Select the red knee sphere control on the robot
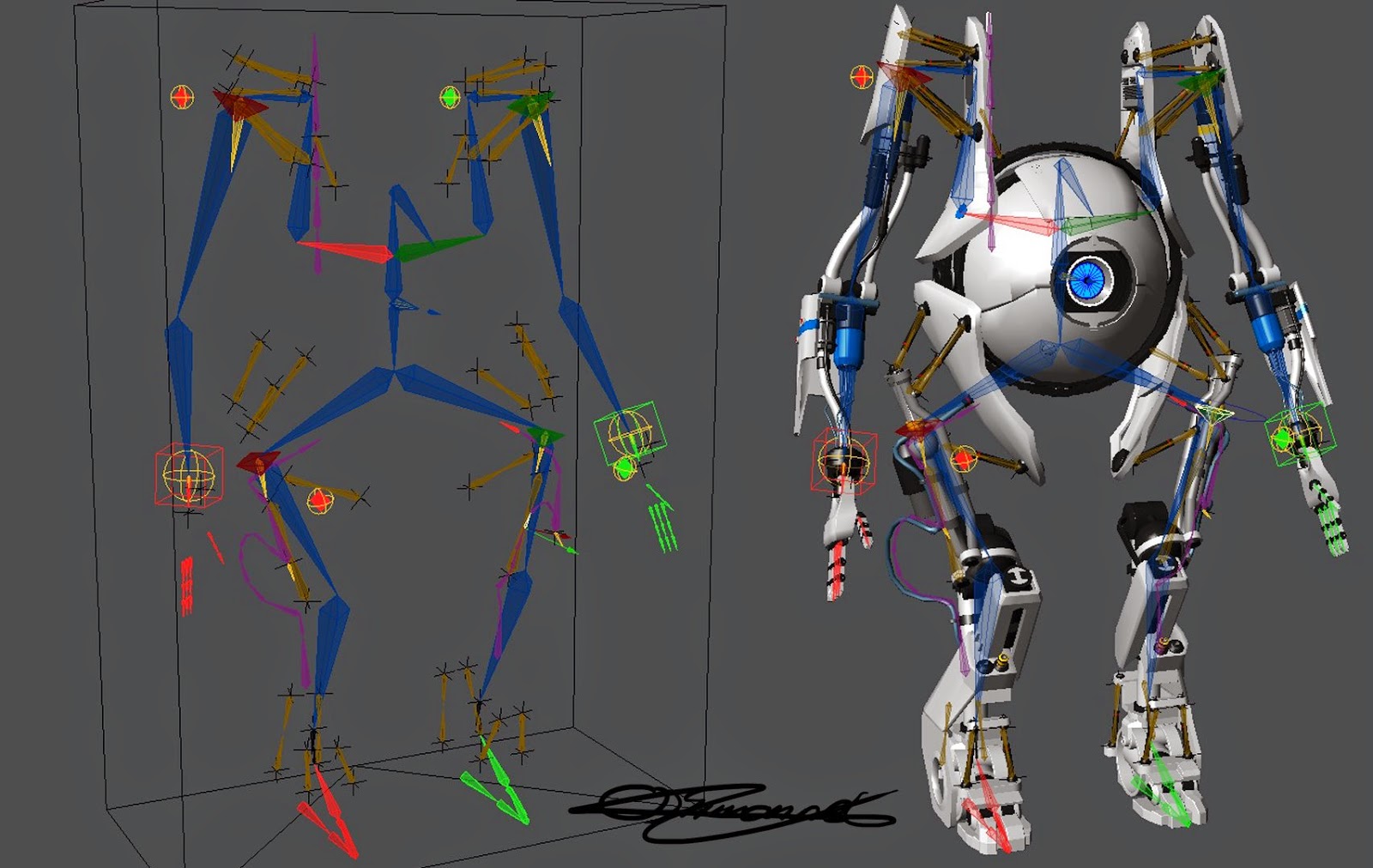Image resolution: width=1373 pixels, height=868 pixels. [x=964, y=459]
